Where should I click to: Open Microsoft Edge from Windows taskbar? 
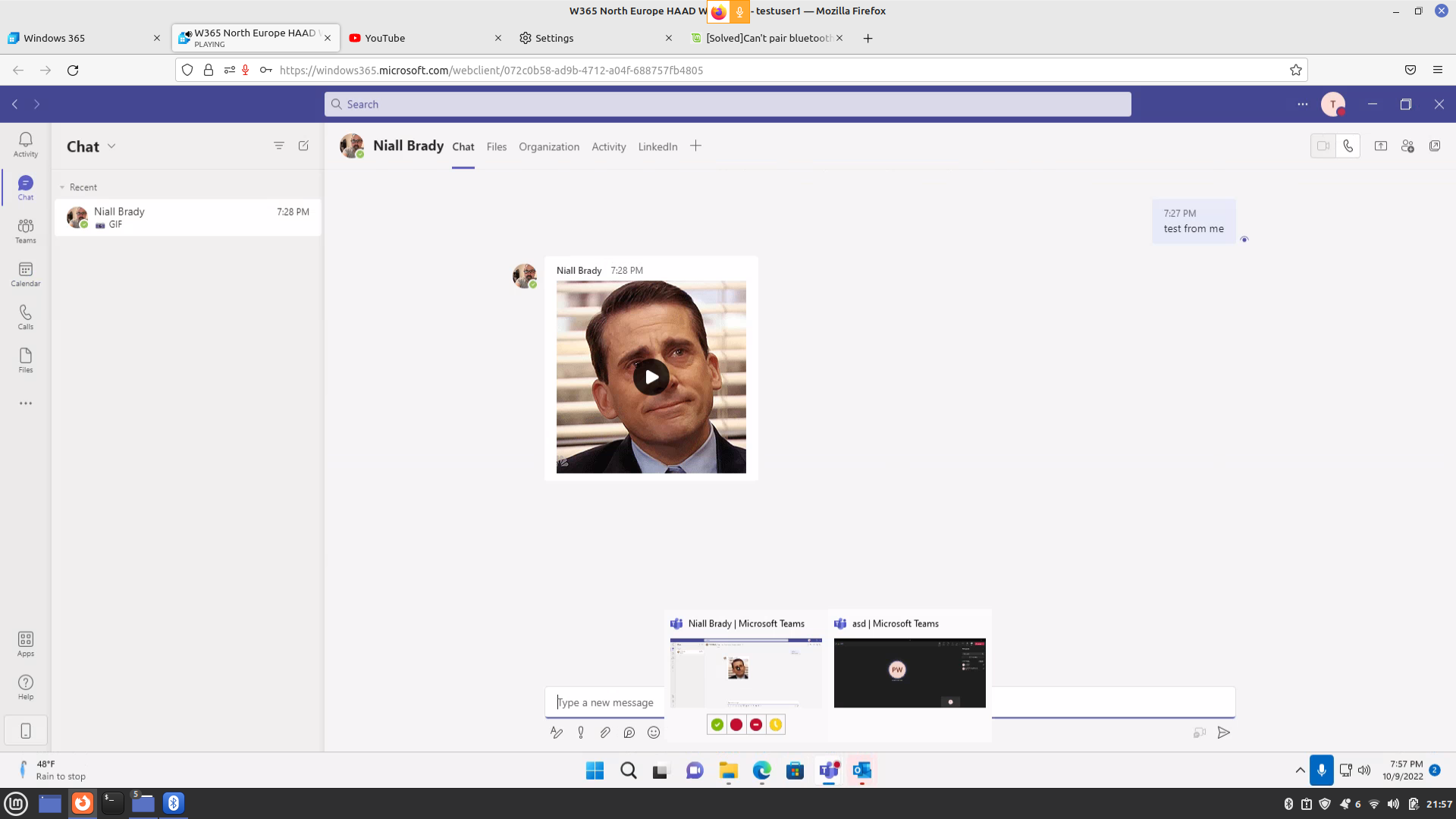762,770
